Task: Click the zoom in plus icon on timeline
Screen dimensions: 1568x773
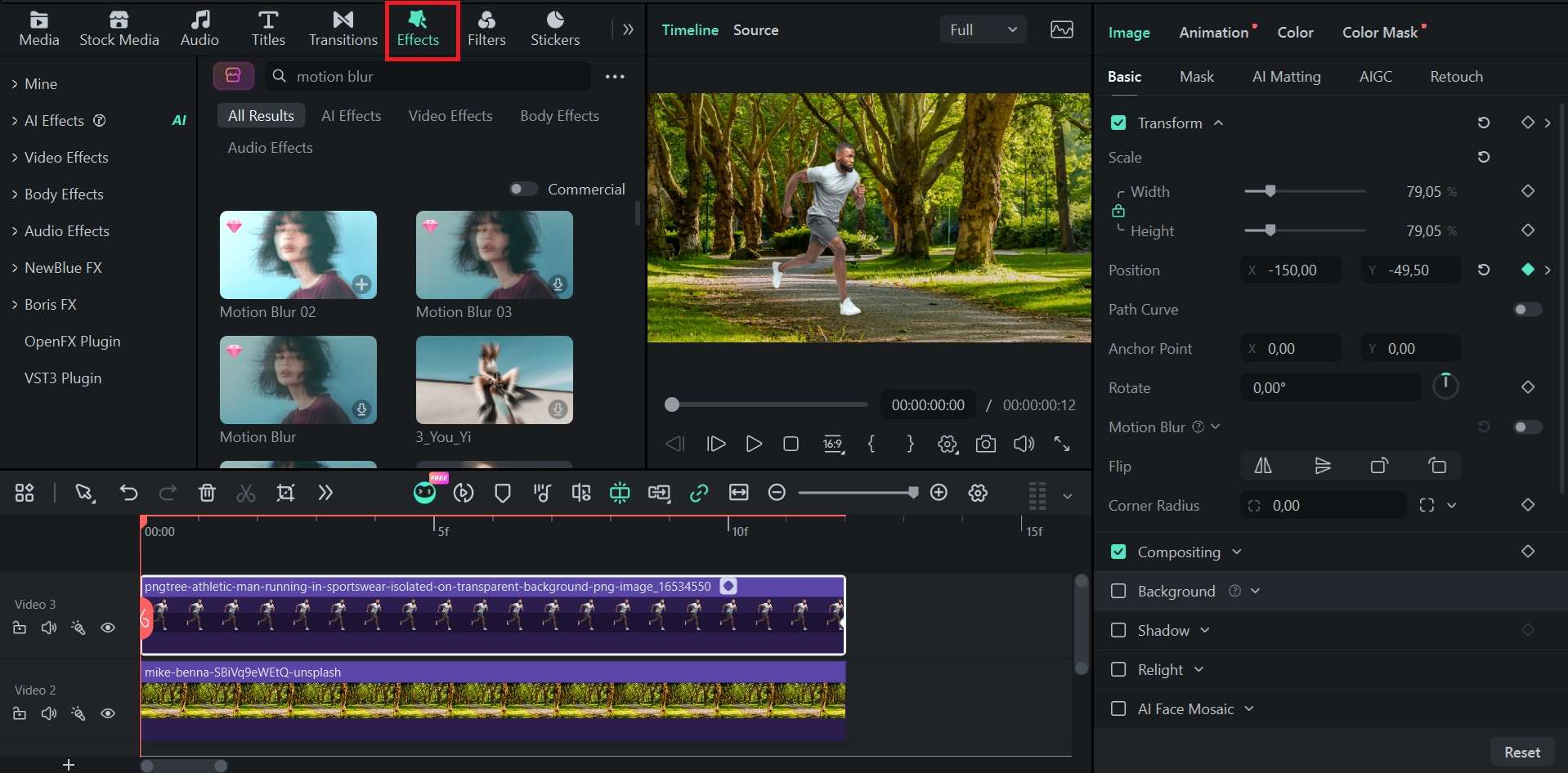Action: pyautogui.click(x=939, y=492)
